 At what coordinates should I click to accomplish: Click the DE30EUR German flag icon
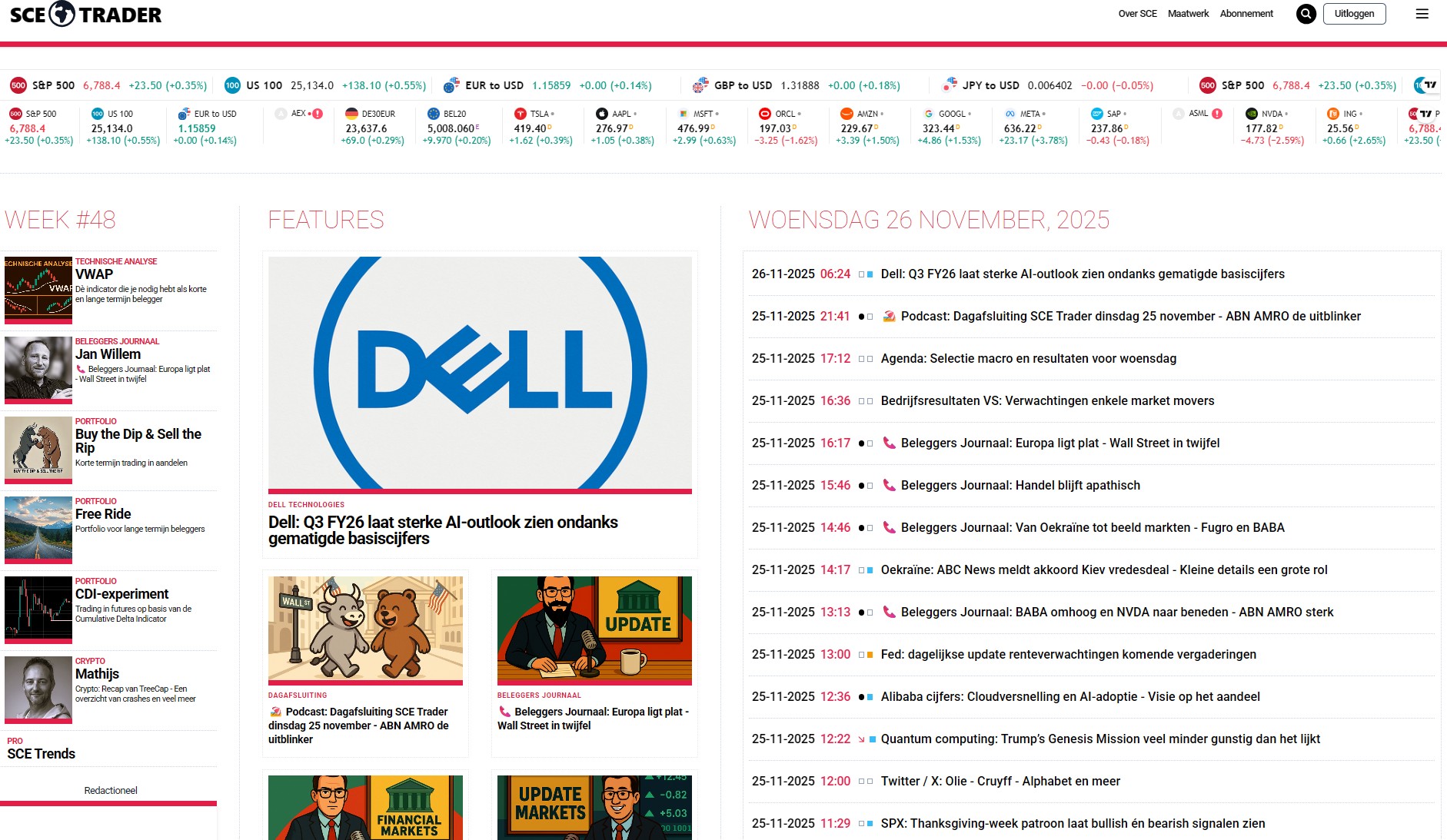[352, 114]
